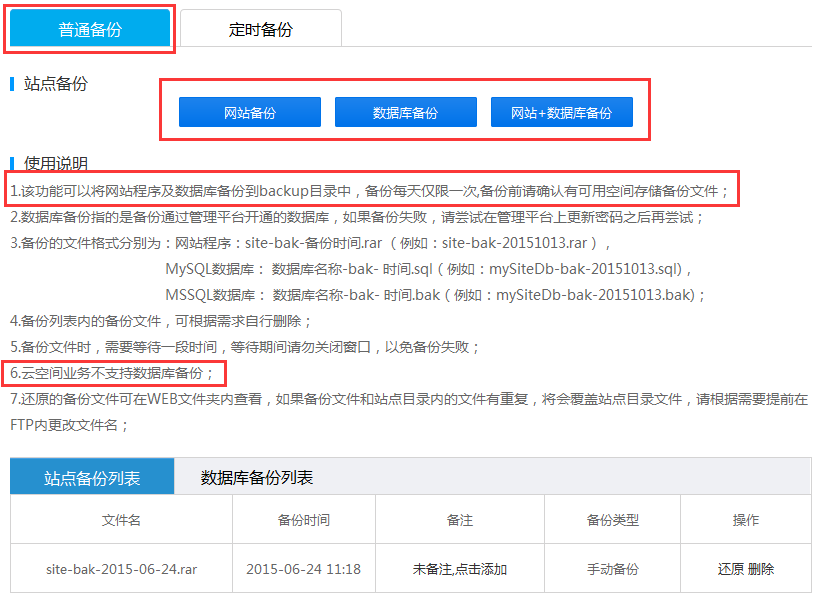Click the 备份类型 column header

(x=612, y=520)
